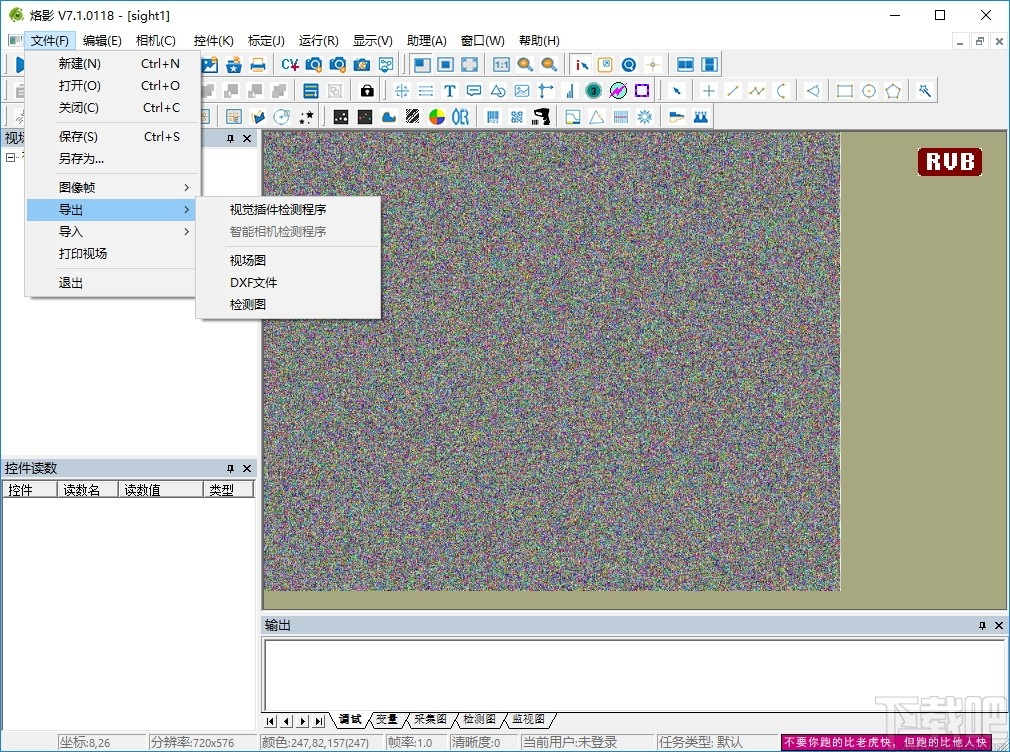Select the circle region tool
The height and width of the screenshot is (752, 1010).
click(869, 91)
